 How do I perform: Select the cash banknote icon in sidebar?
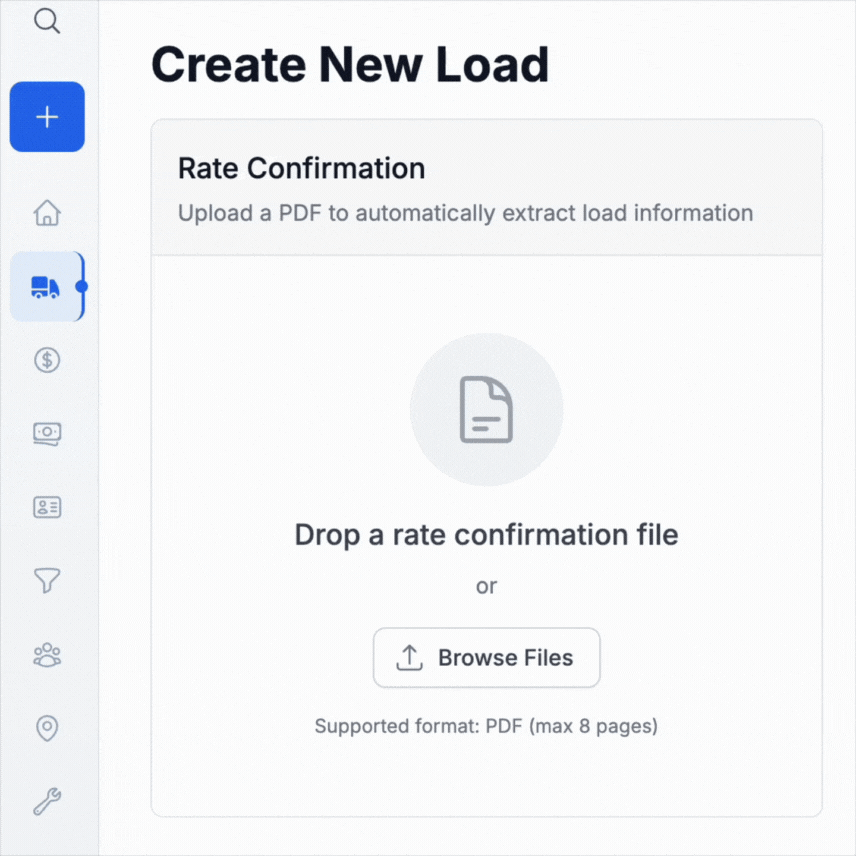click(x=47, y=433)
